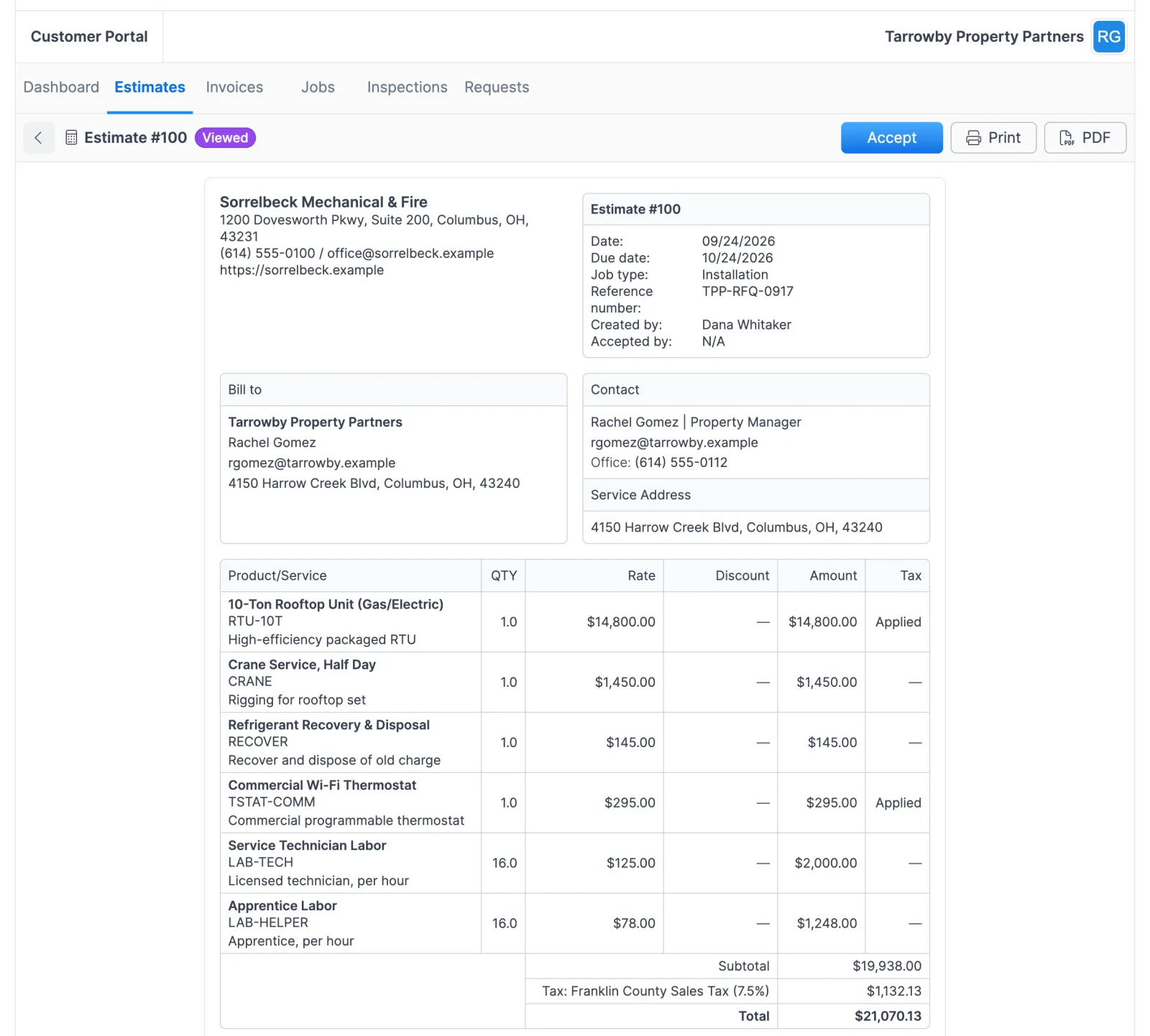Click the Viewed status badge
Viewport: 1150px width, 1036px height.
click(225, 138)
